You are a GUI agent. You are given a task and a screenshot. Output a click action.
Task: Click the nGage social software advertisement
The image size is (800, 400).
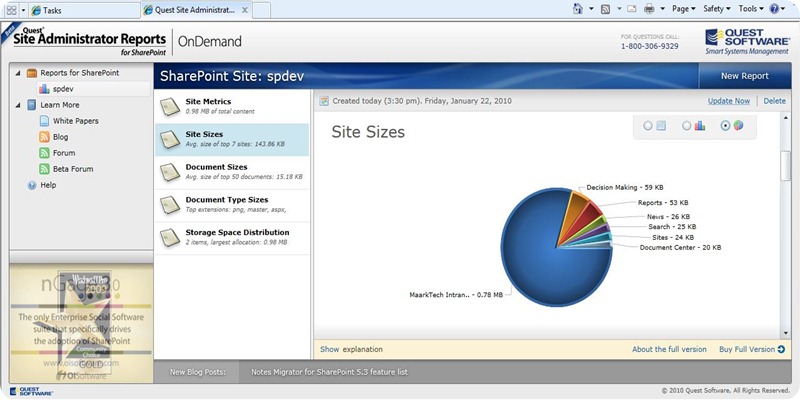coord(82,324)
